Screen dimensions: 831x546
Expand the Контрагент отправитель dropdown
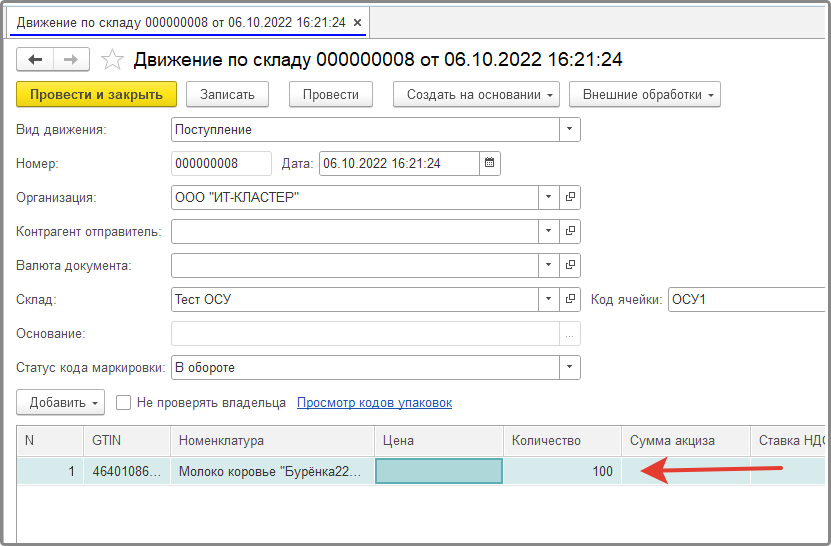tap(549, 231)
